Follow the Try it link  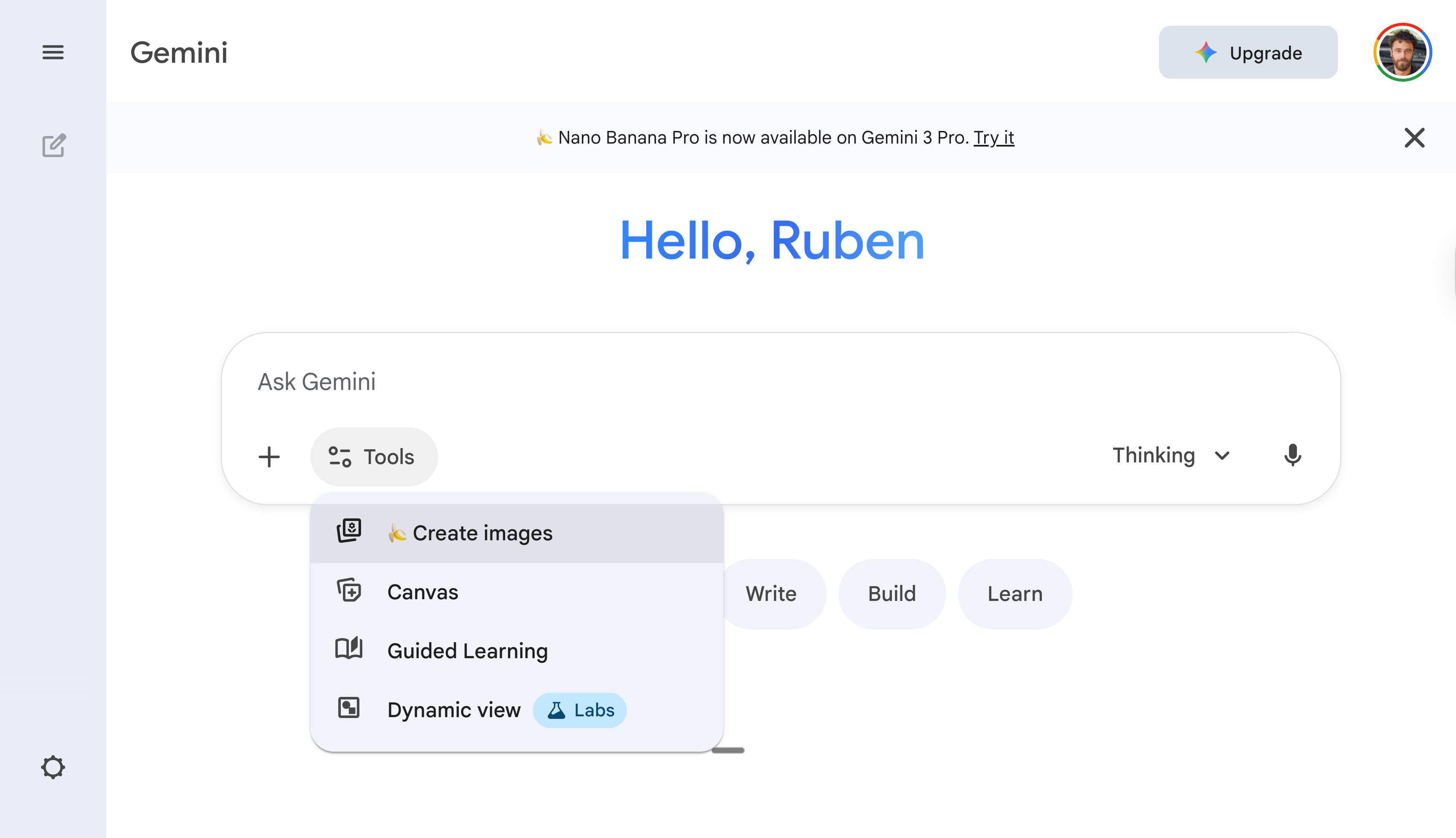(x=993, y=138)
